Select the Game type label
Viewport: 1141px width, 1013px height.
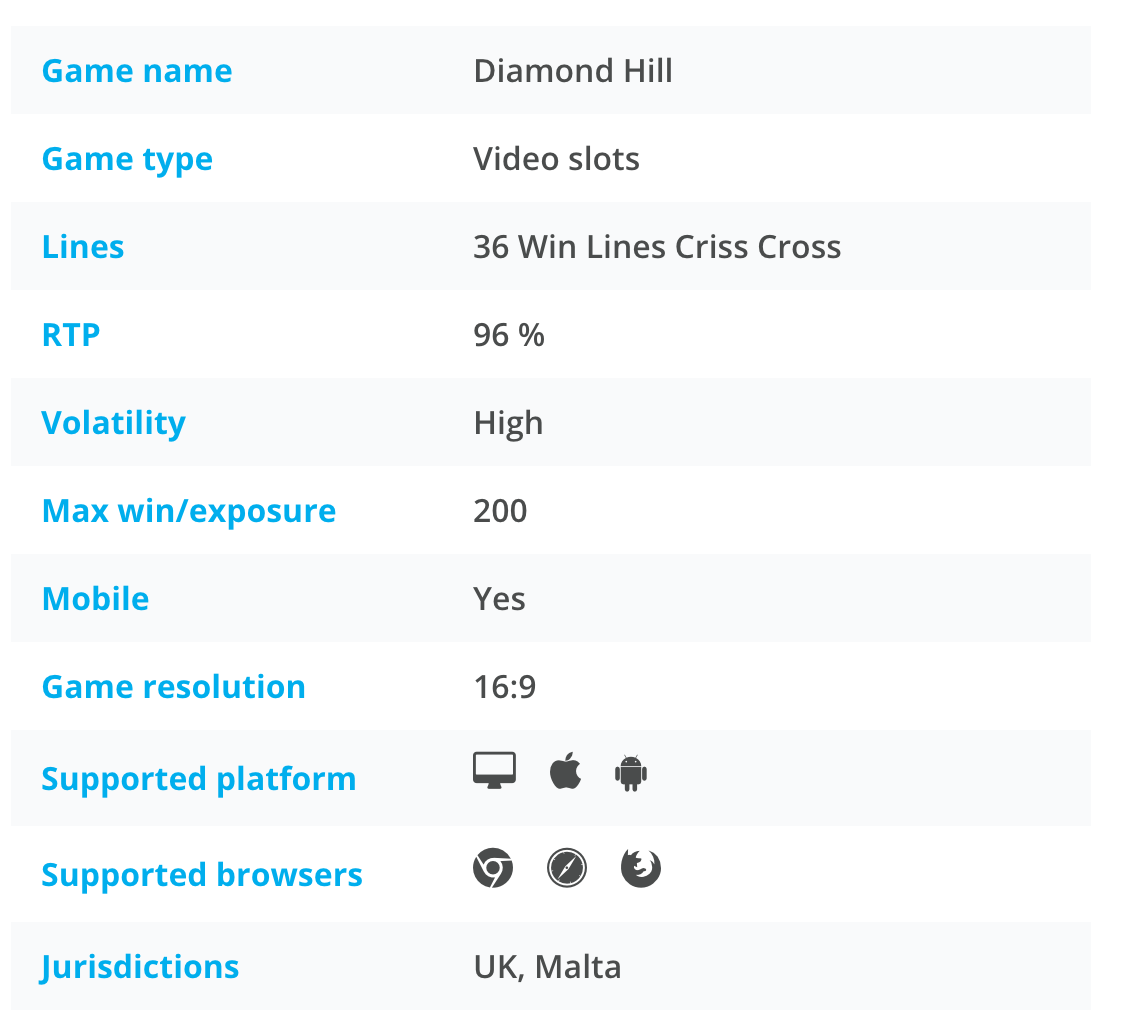tap(127, 159)
